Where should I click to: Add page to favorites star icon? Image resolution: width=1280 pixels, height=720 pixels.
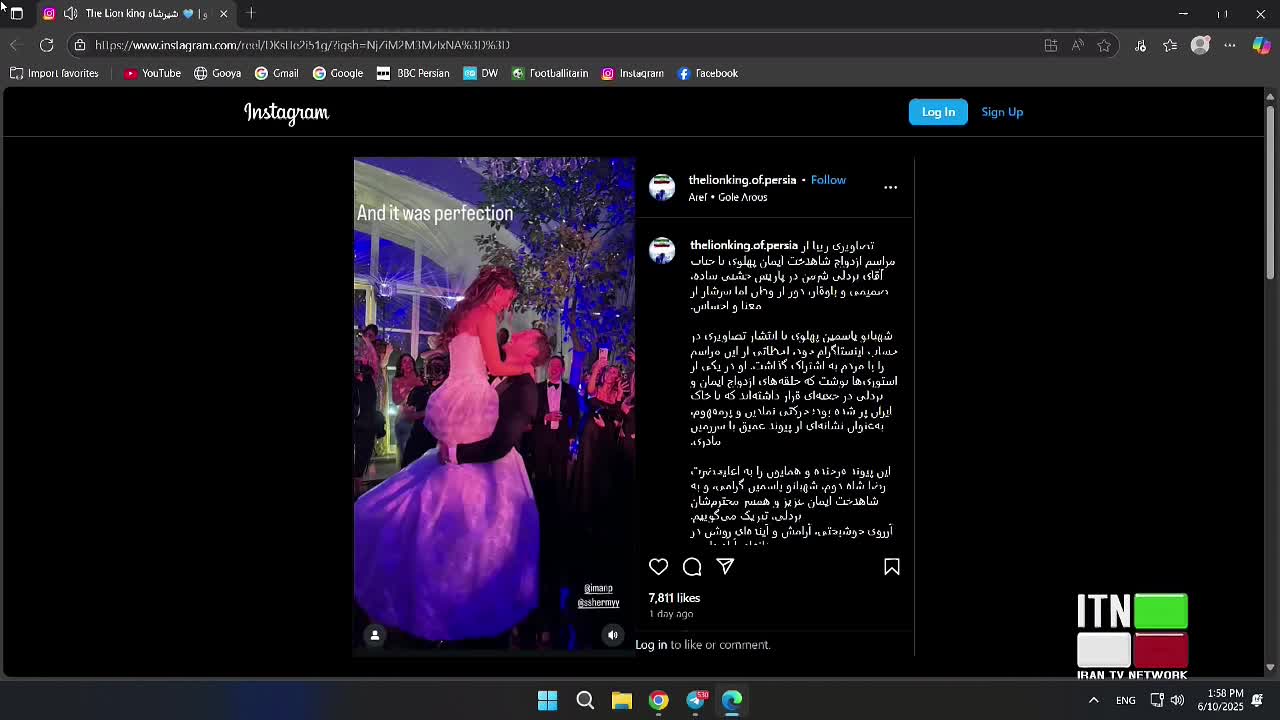[x=1104, y=45]
